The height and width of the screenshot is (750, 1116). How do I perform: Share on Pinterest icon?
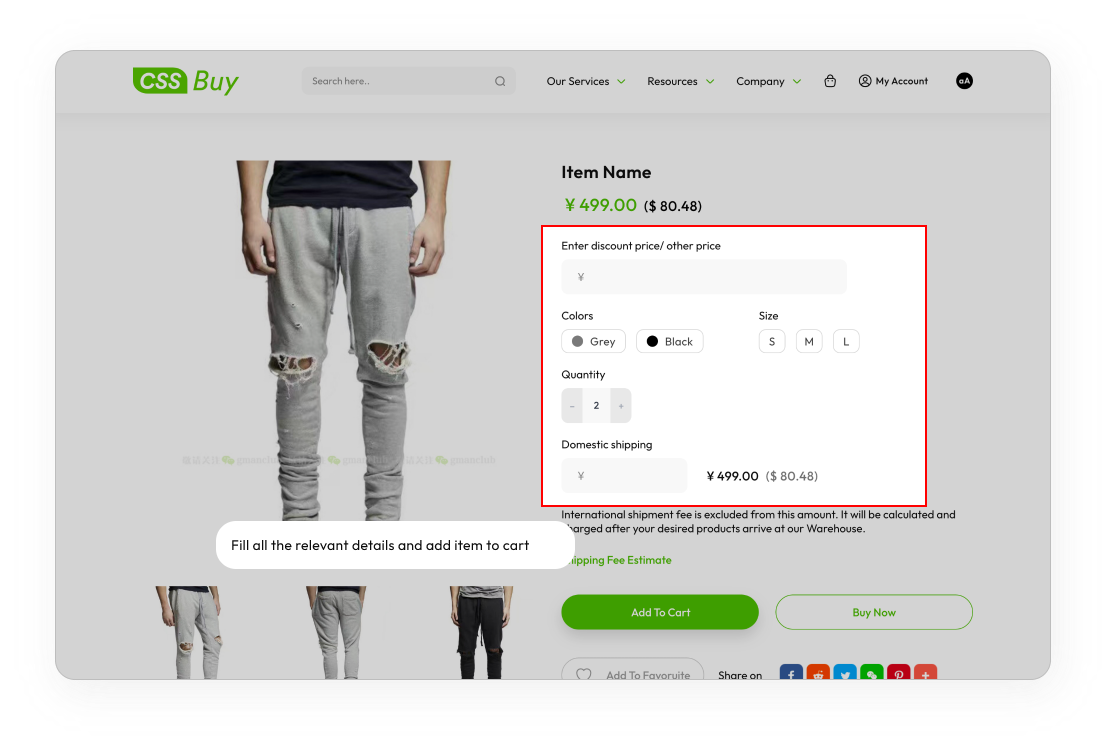point(899,672)
